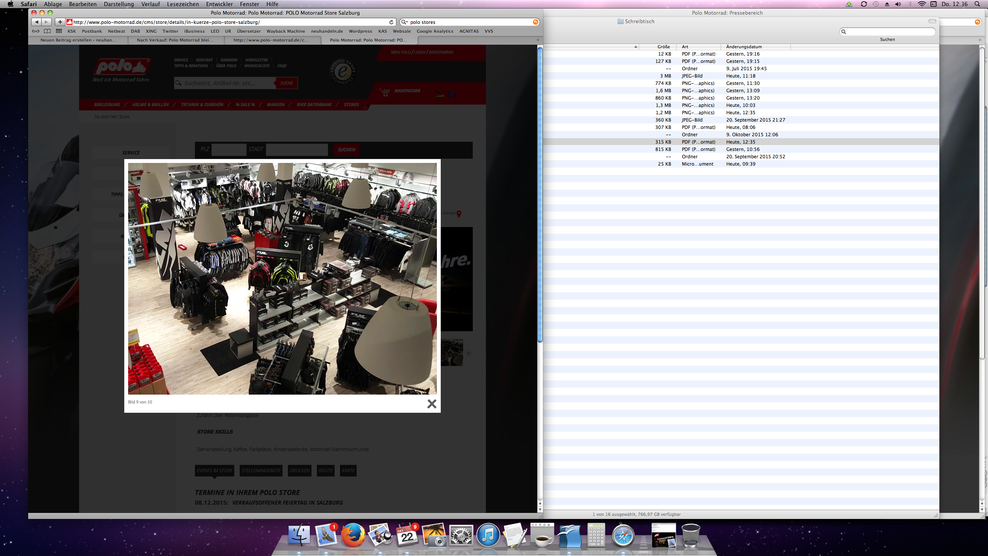Switch to 'Neuen Beitrag erstellen' tab
The width and height of the screenshot is (988, 556).
78,40
